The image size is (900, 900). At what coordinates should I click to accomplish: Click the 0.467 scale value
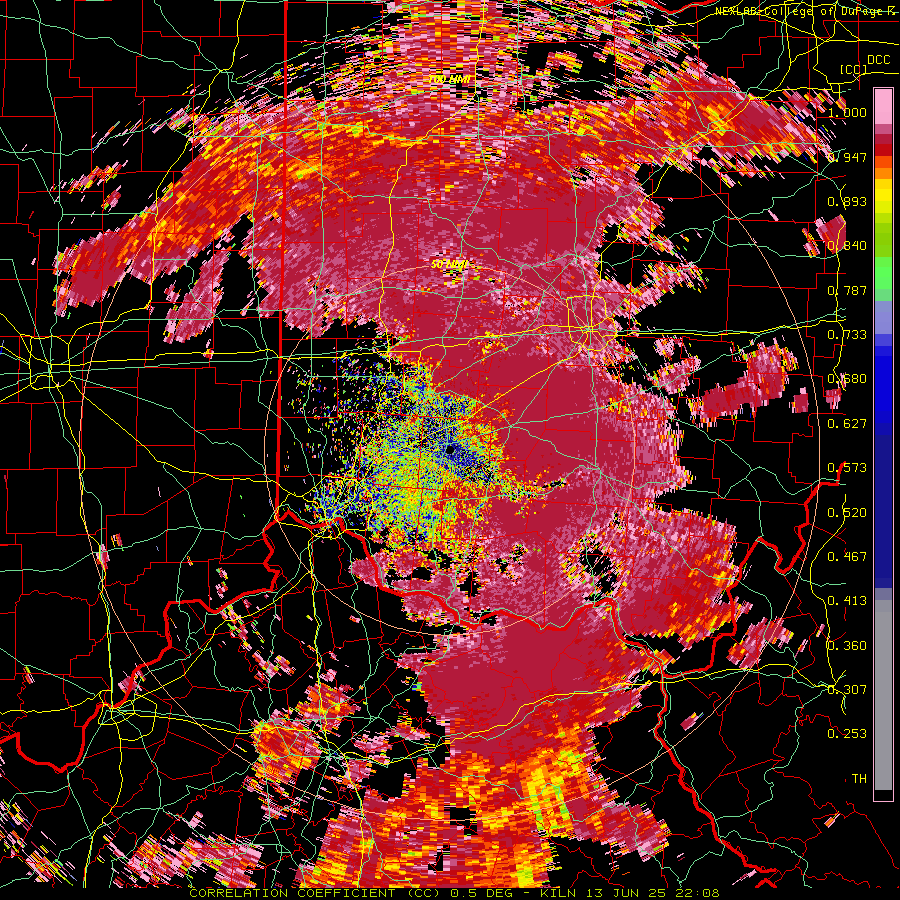[847, 556]
